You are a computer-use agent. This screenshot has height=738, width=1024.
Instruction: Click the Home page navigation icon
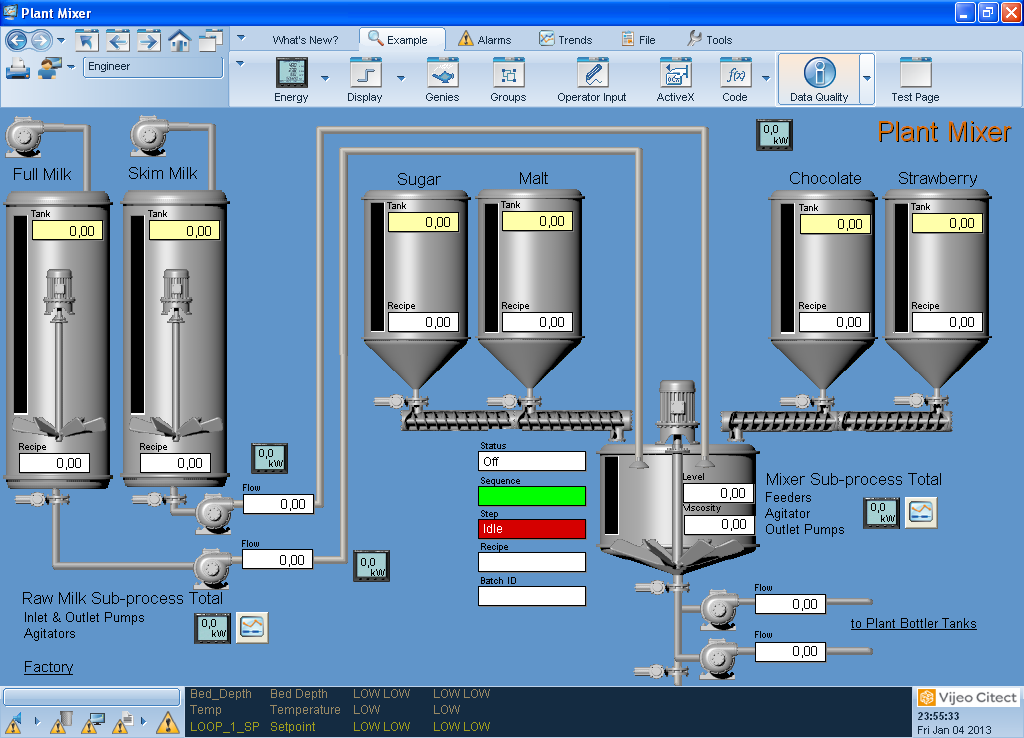pyautogui.click(x=180, y=41)
